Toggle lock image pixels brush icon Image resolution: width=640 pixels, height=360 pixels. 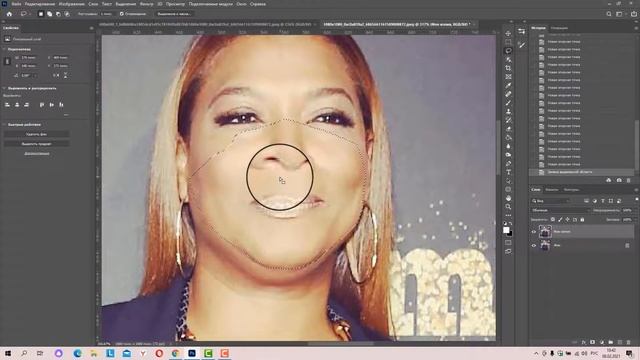pyautogui.click(x=560, y=220)
